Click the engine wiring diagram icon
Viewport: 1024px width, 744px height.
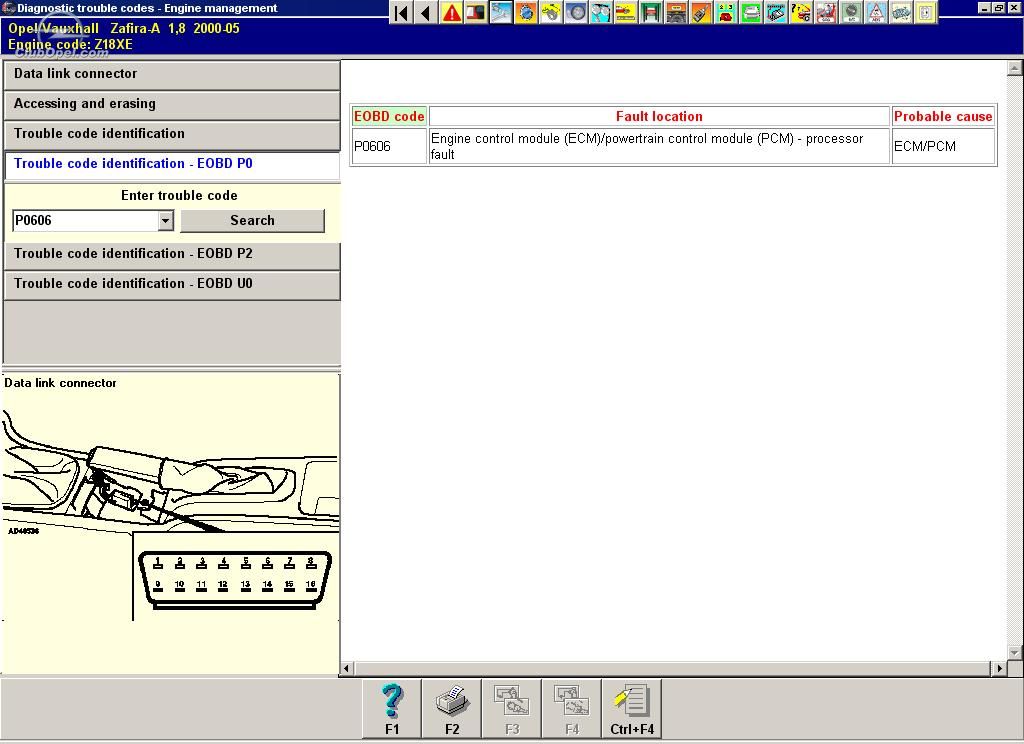click(900, 12)
